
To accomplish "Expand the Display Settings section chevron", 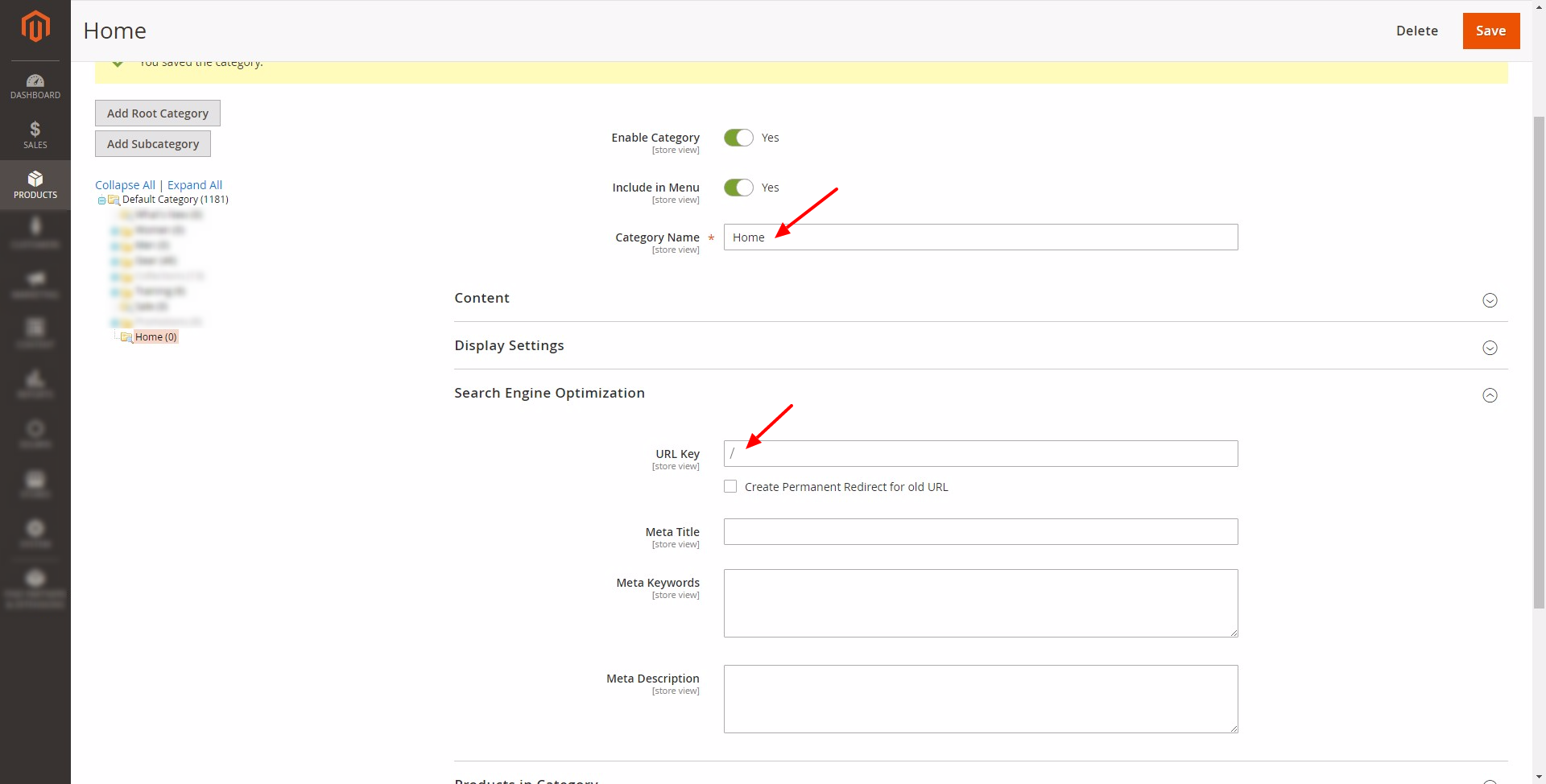I will pos(1490,348).
